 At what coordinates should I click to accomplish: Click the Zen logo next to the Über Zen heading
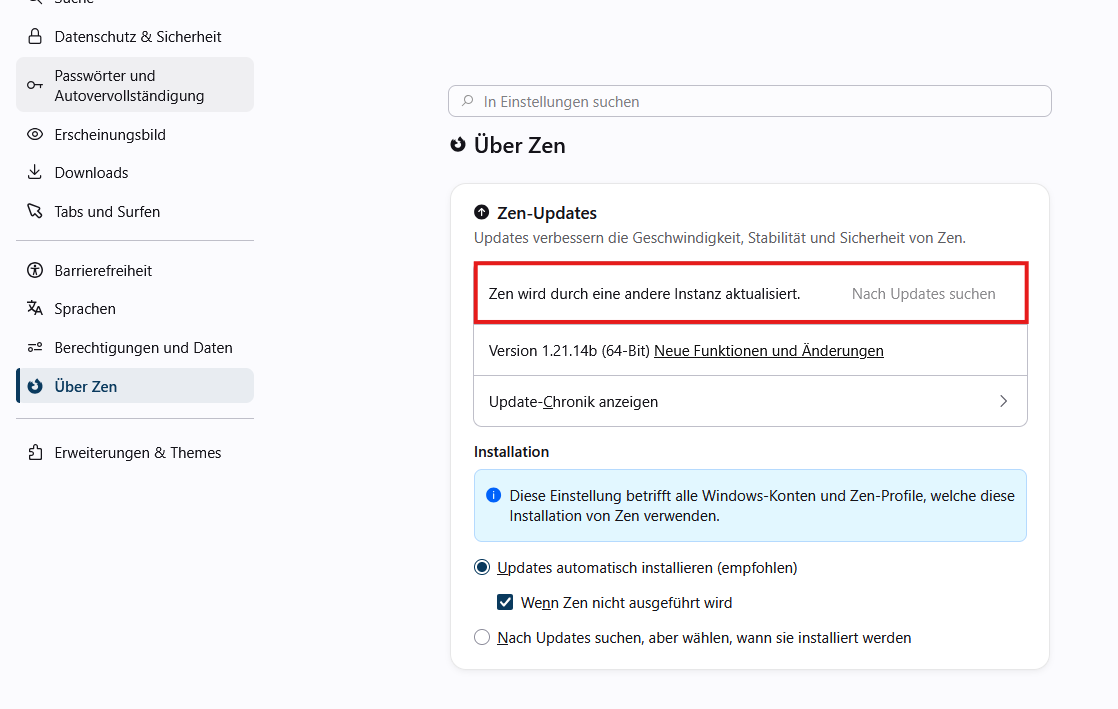pos(458,145)
